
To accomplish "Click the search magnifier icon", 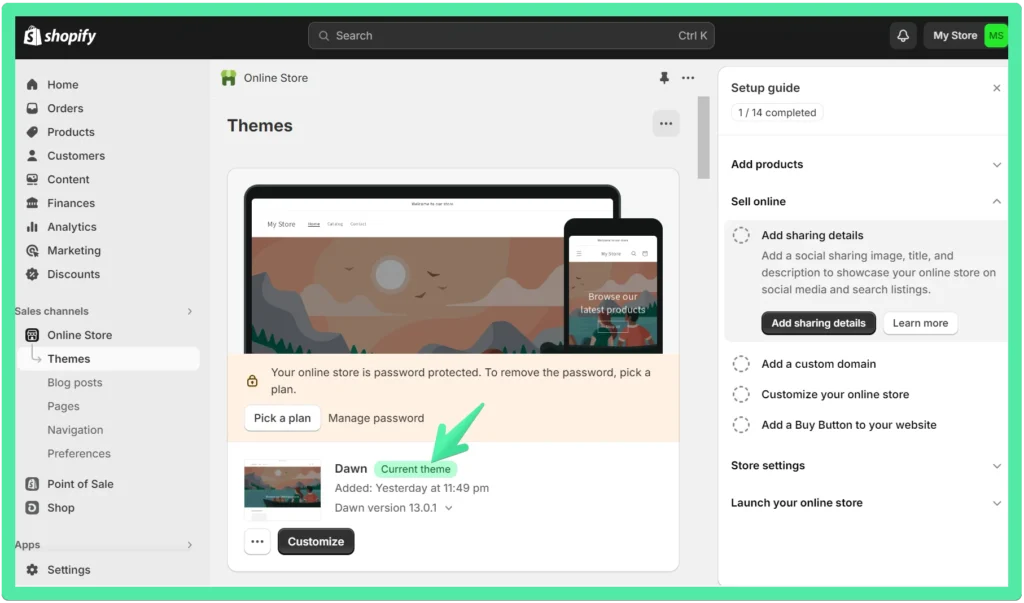I will (323, 36).
